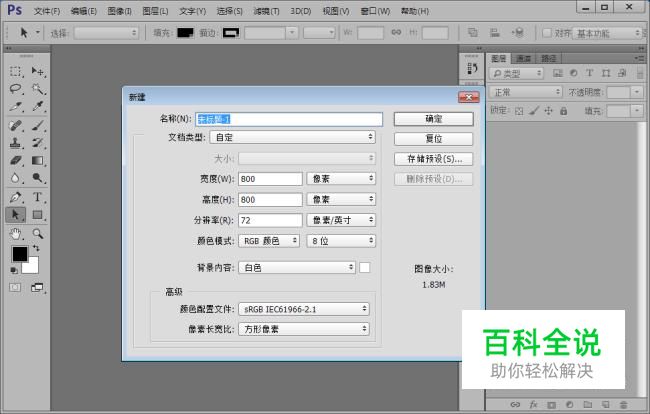Open the height unit dropdown
This screenshot has height=414, width=650.
[341, 199]
